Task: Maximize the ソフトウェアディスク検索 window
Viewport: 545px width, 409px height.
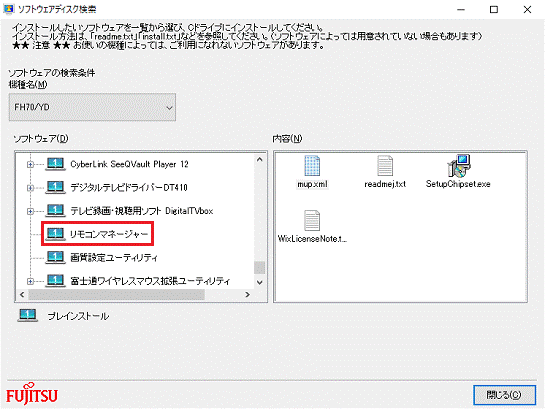Action: [494, 9]
